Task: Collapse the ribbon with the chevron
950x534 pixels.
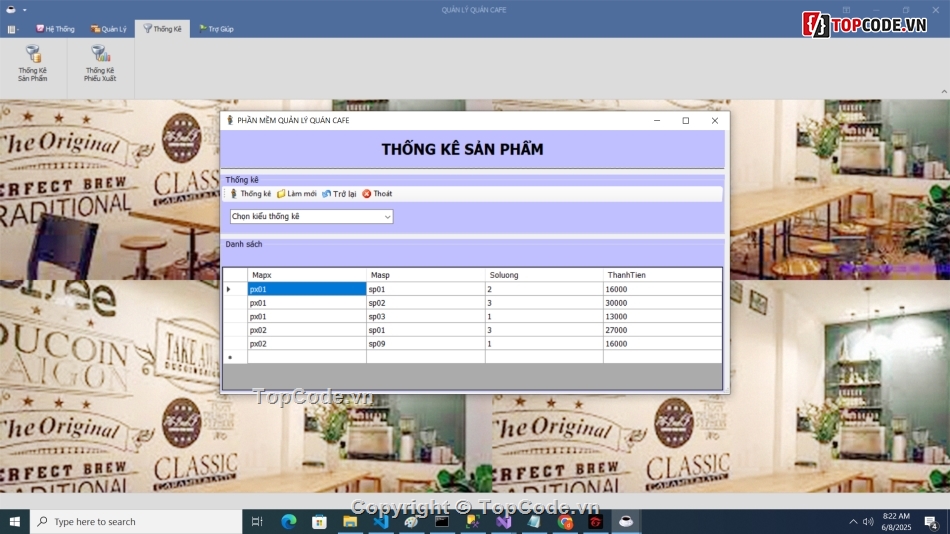Action: (x=944, y=92)
